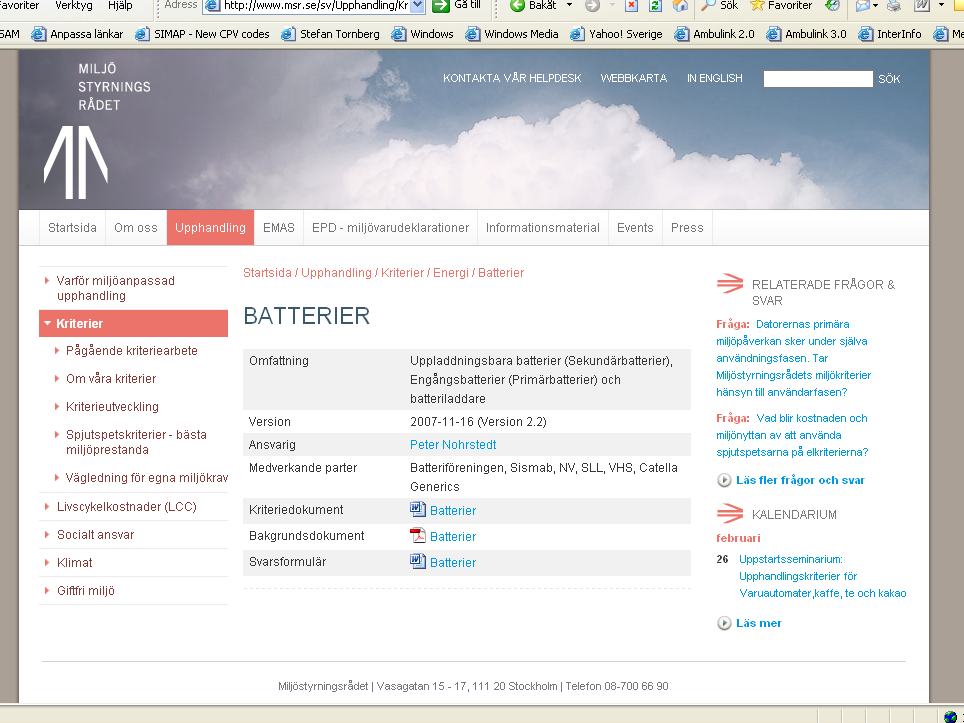Open the Hjälp menu

120,6
